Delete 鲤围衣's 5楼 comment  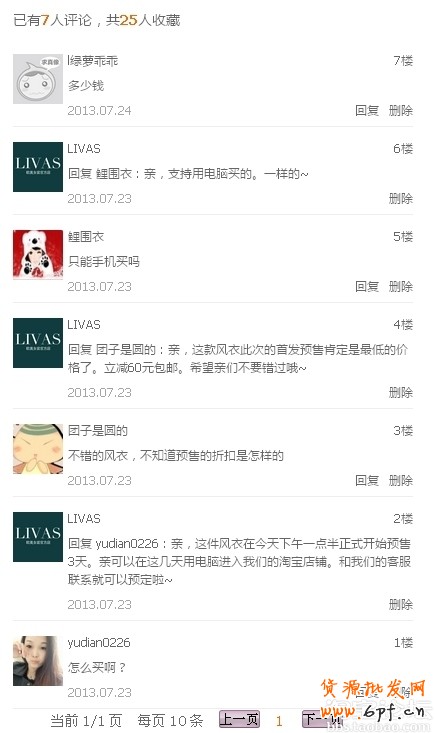[x=401, y=287]
